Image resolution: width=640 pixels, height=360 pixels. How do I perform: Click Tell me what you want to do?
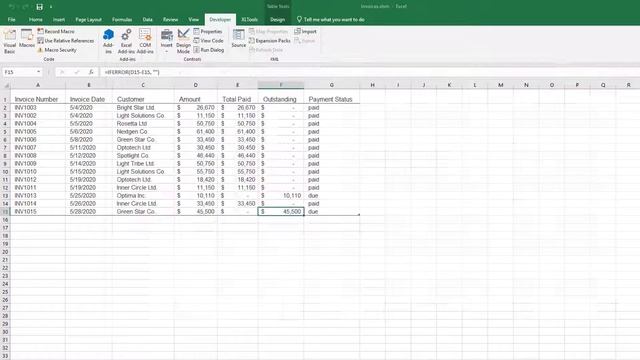(331, 20)
